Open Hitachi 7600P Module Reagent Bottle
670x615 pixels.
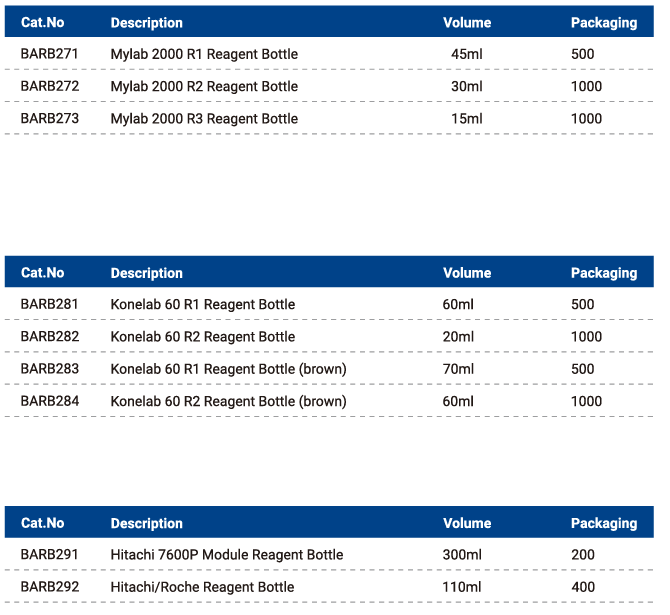point(226,555)
